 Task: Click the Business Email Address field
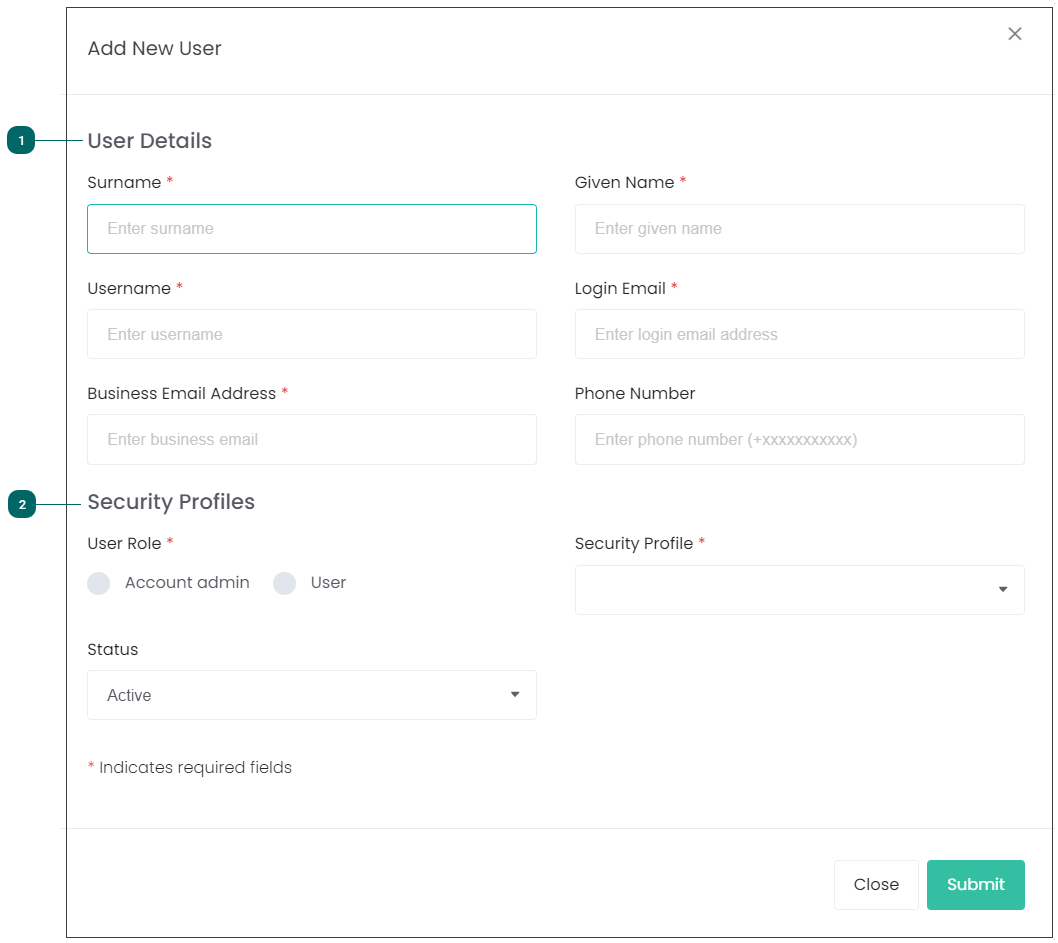pos(312,439)
